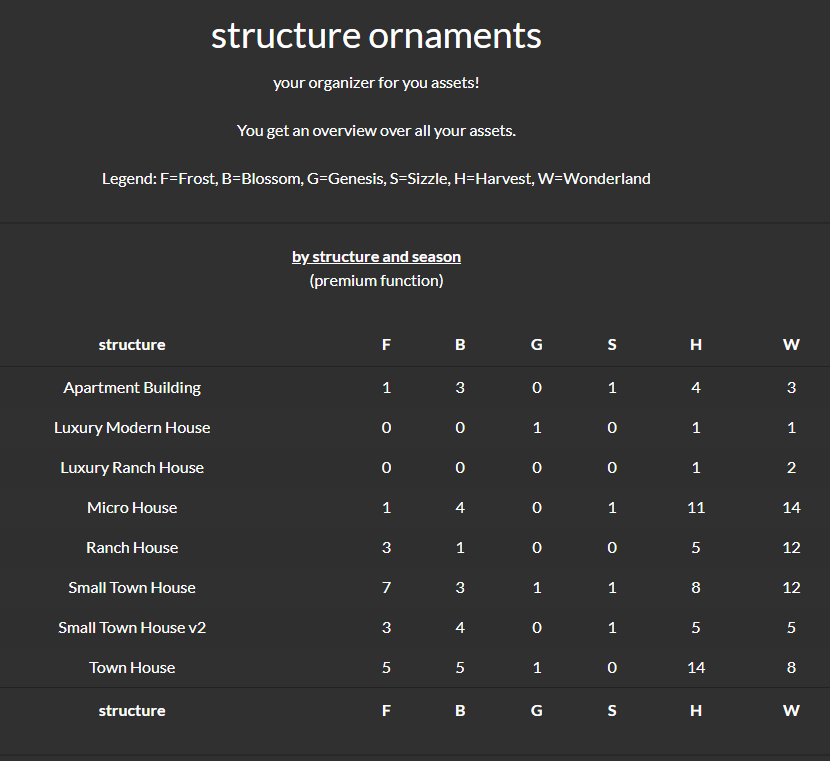
Task: Click the Ranch House row label
Action: pos(132,548)
